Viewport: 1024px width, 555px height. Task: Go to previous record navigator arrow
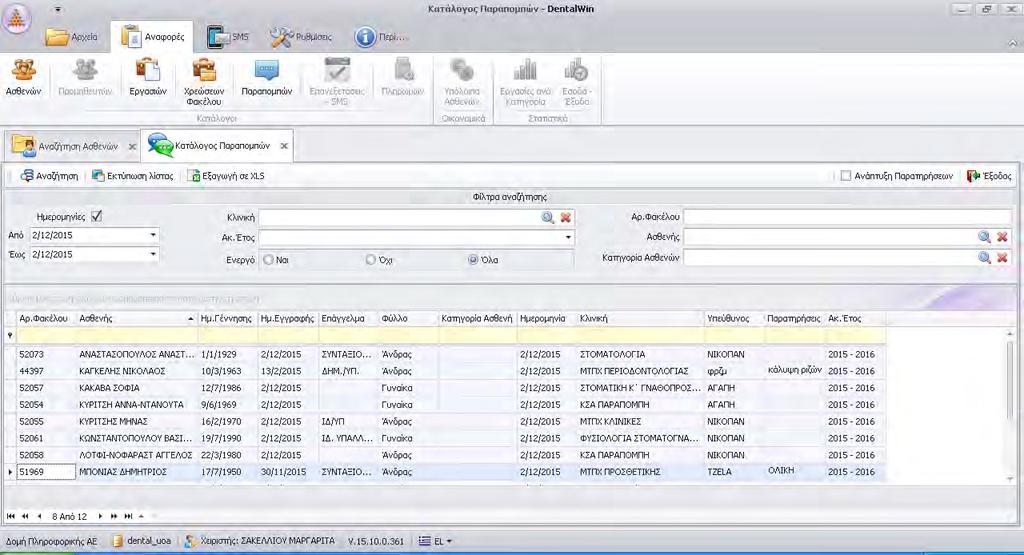[x=39, y=516]
